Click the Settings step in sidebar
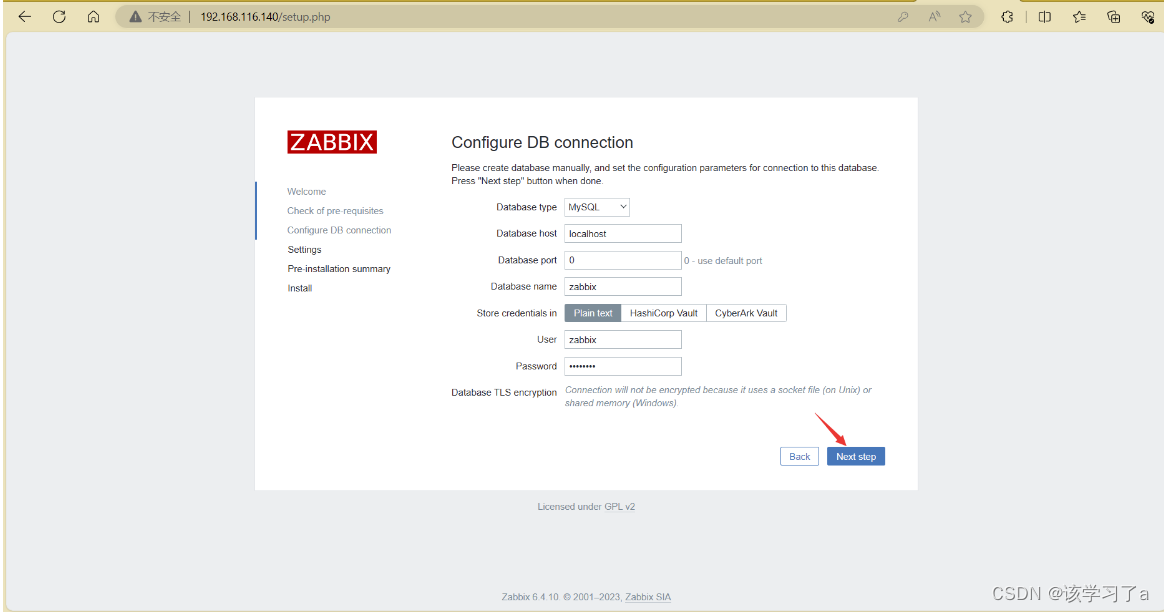Screen dimensions: 1164x612 [x=304, y=250]
